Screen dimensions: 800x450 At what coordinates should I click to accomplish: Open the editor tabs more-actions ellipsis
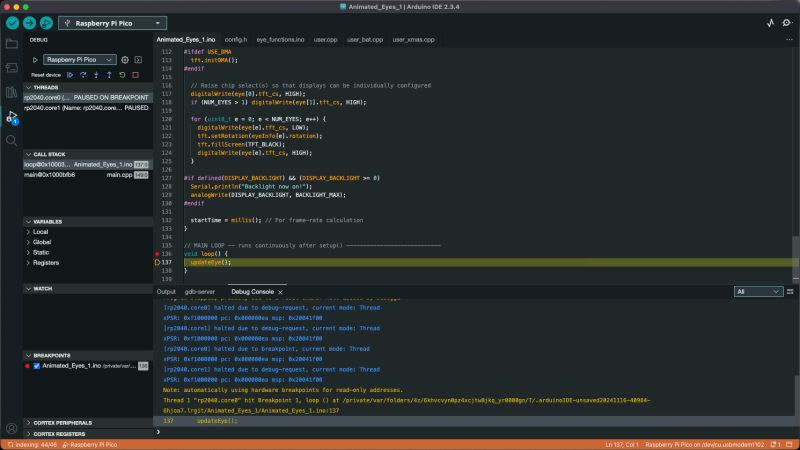tap(789, 39)
